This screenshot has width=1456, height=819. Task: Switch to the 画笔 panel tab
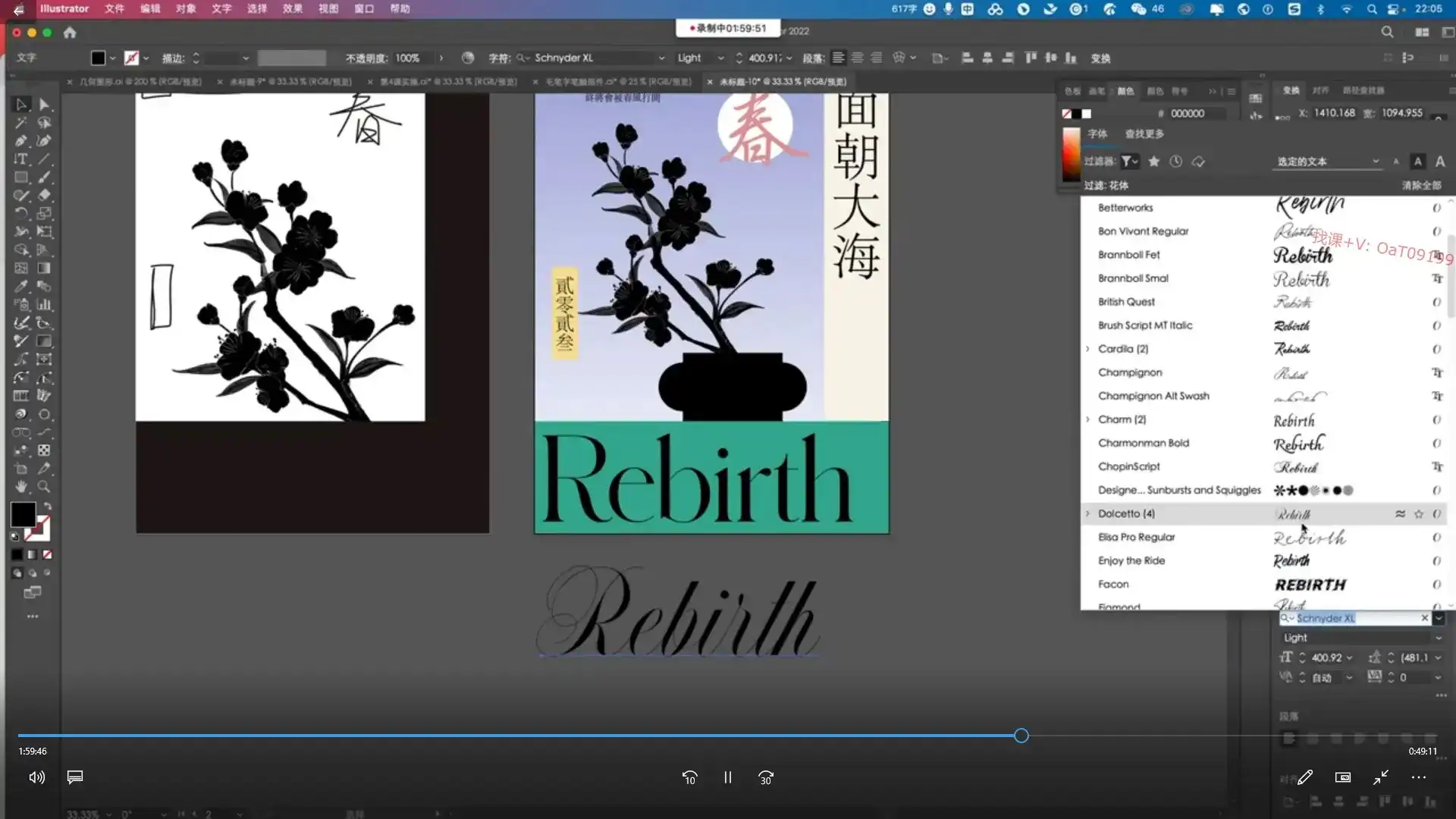click(x=1099, y=90)
